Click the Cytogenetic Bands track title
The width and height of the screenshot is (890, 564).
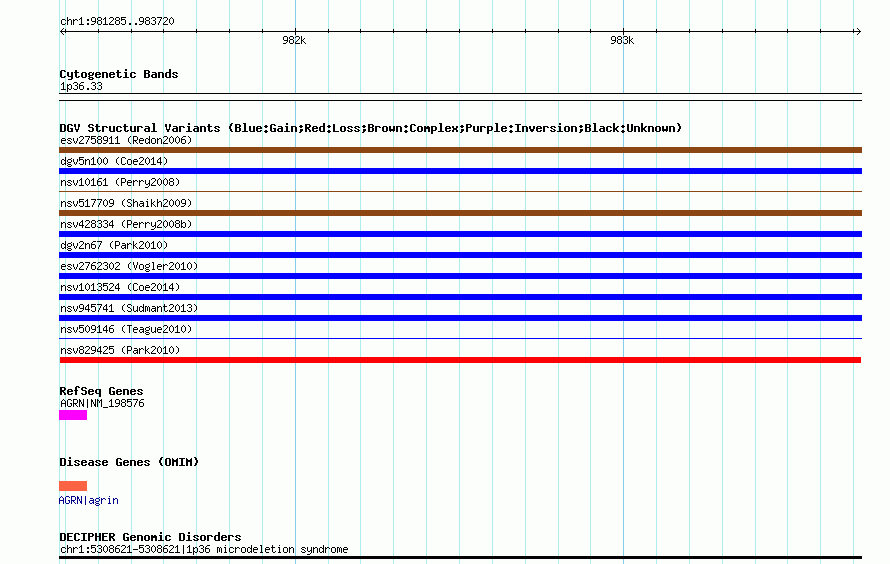(x=119, y=74)
